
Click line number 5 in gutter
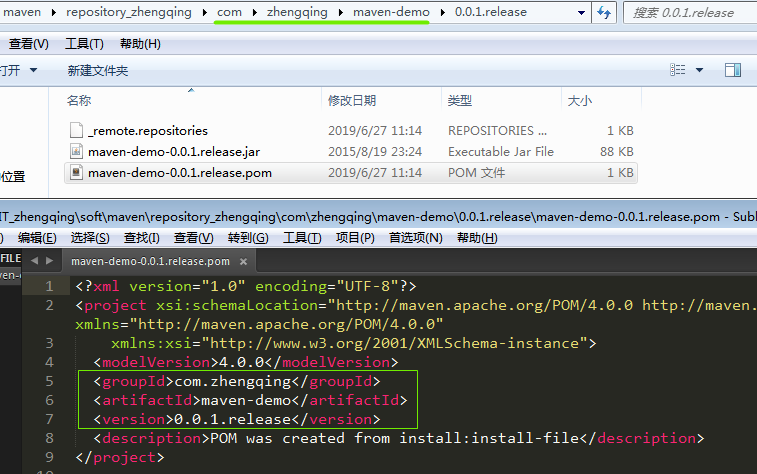(x=49, y=381)
